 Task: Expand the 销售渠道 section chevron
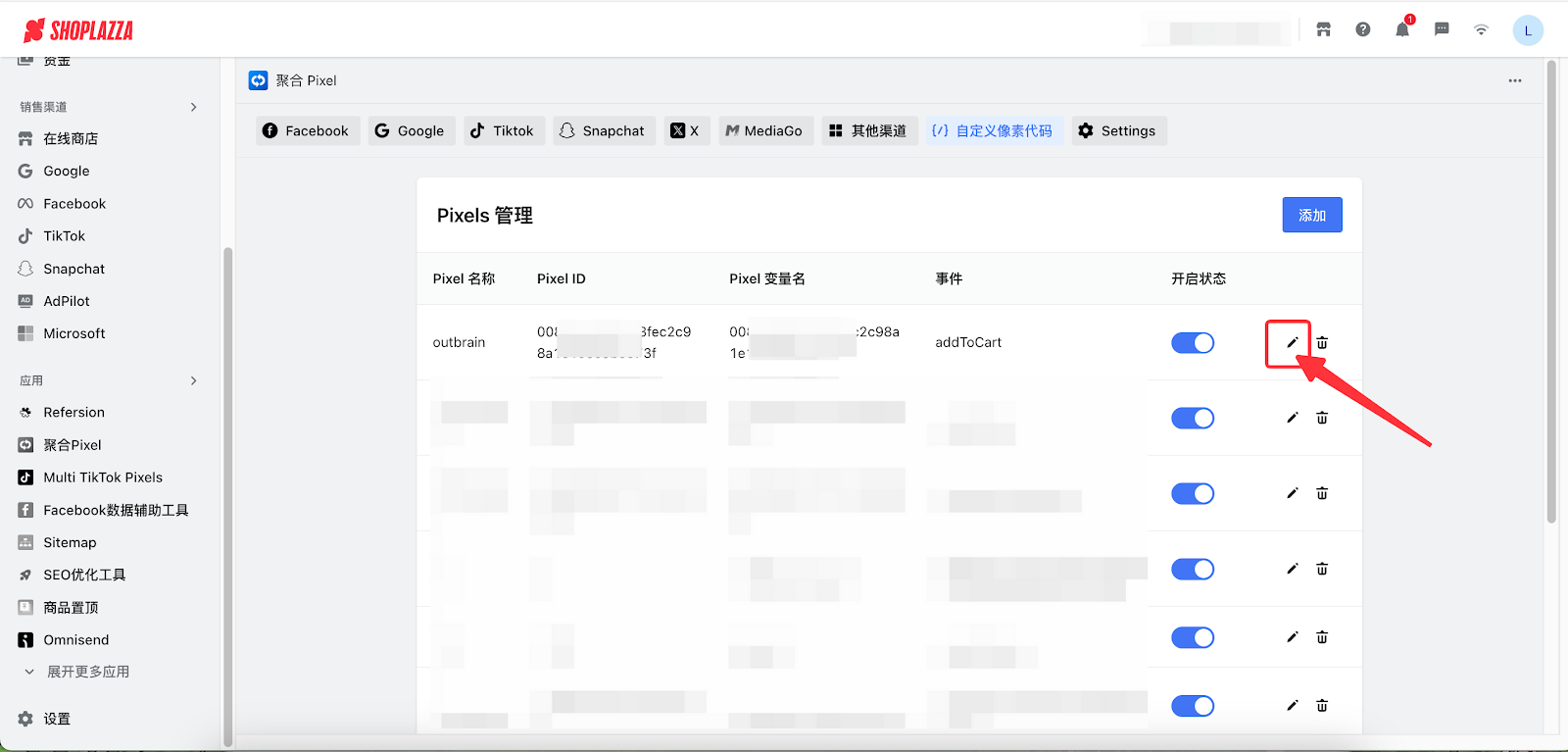coord(193,107)
